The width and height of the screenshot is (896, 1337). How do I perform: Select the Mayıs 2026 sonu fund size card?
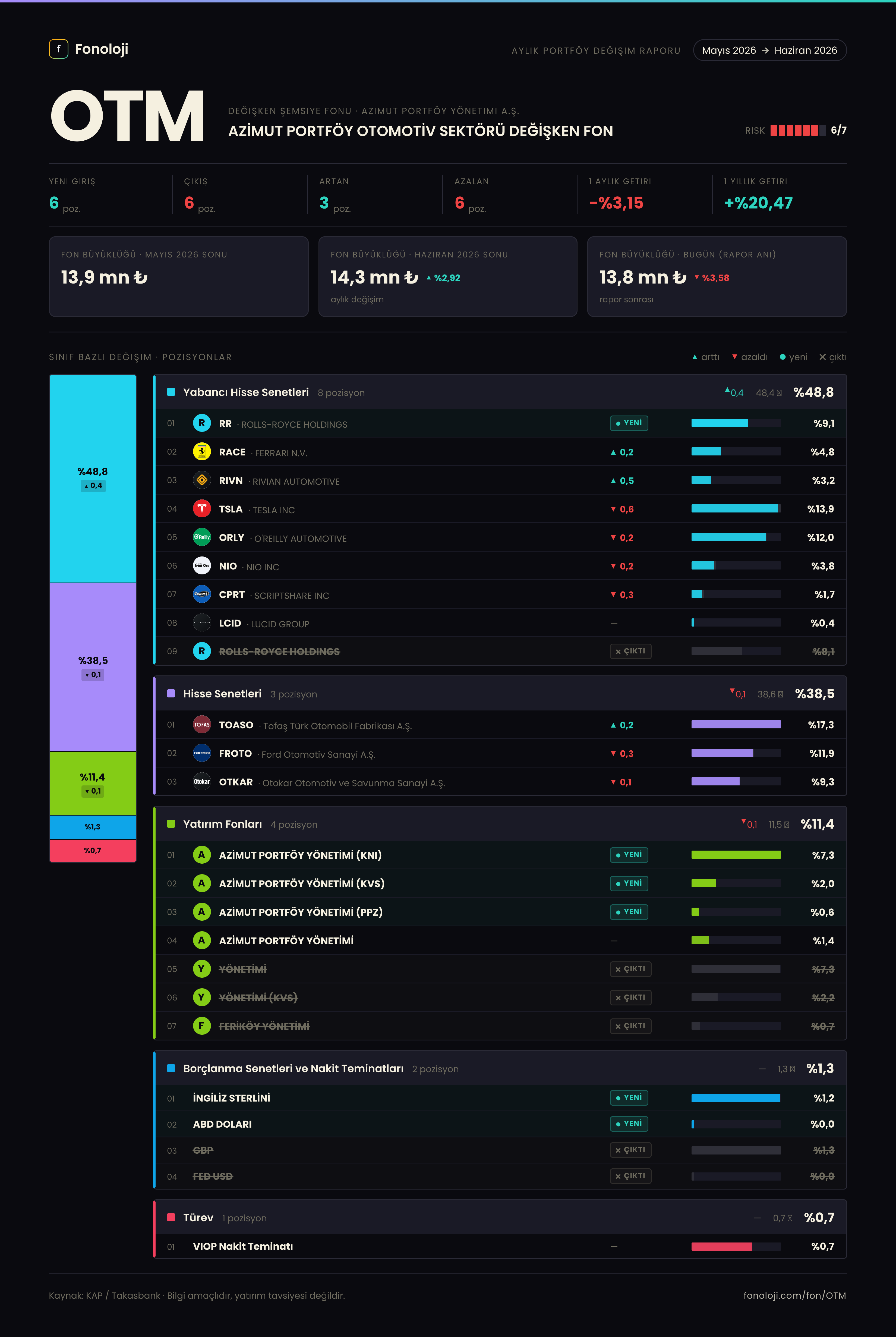click(x=179, y=277)
